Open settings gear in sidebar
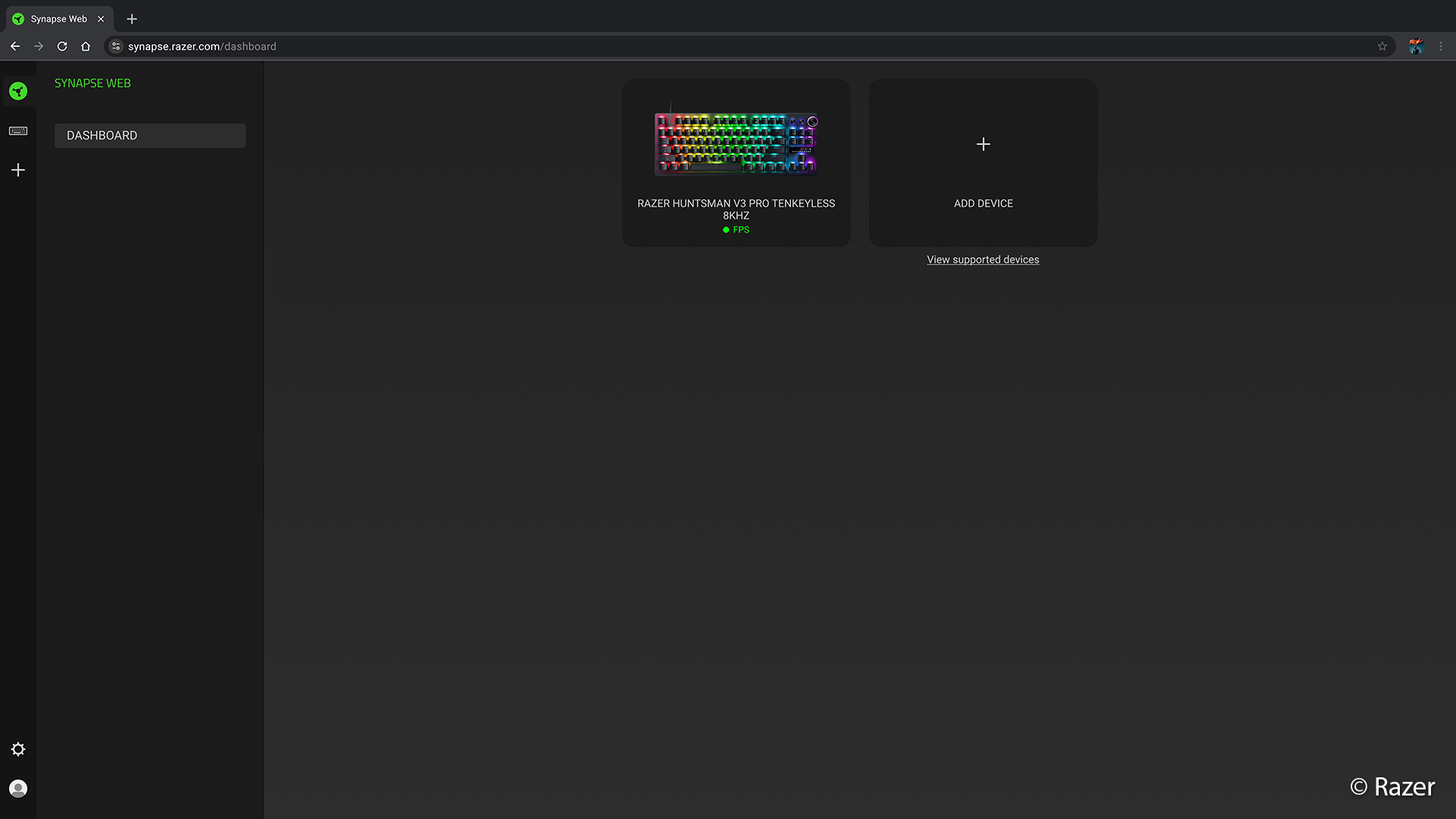The height and width of the screenshot is (819, 1456). click(18, 749)
